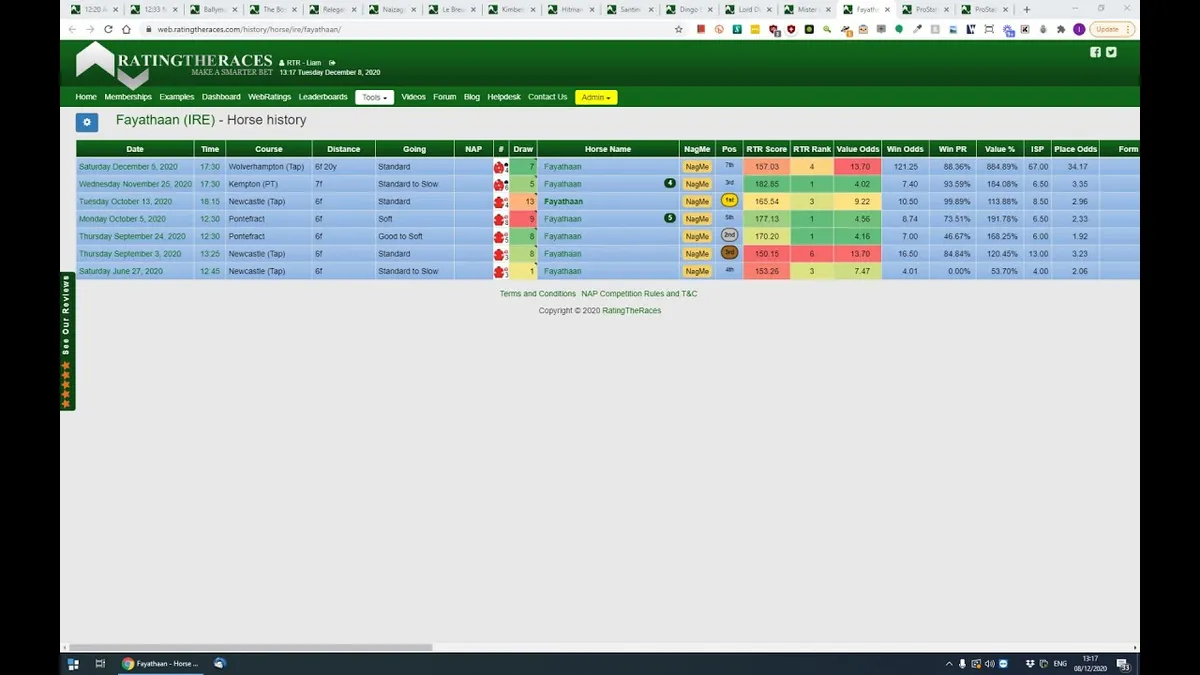Open Task View on the taskbar
This screenshot has height=675, width=1200.
(x=100, y=663)
